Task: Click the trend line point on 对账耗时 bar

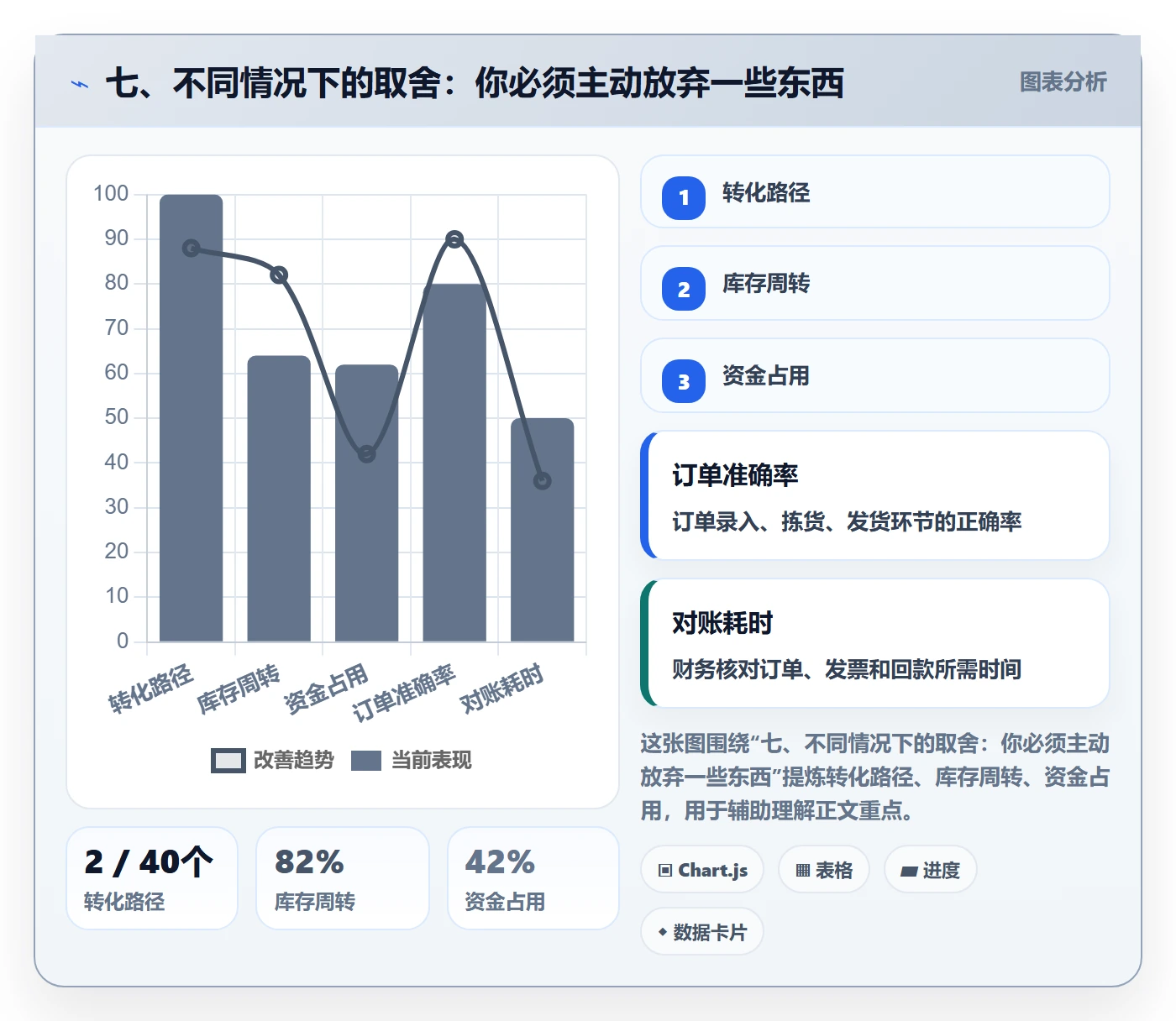Action: click(543, 481)
